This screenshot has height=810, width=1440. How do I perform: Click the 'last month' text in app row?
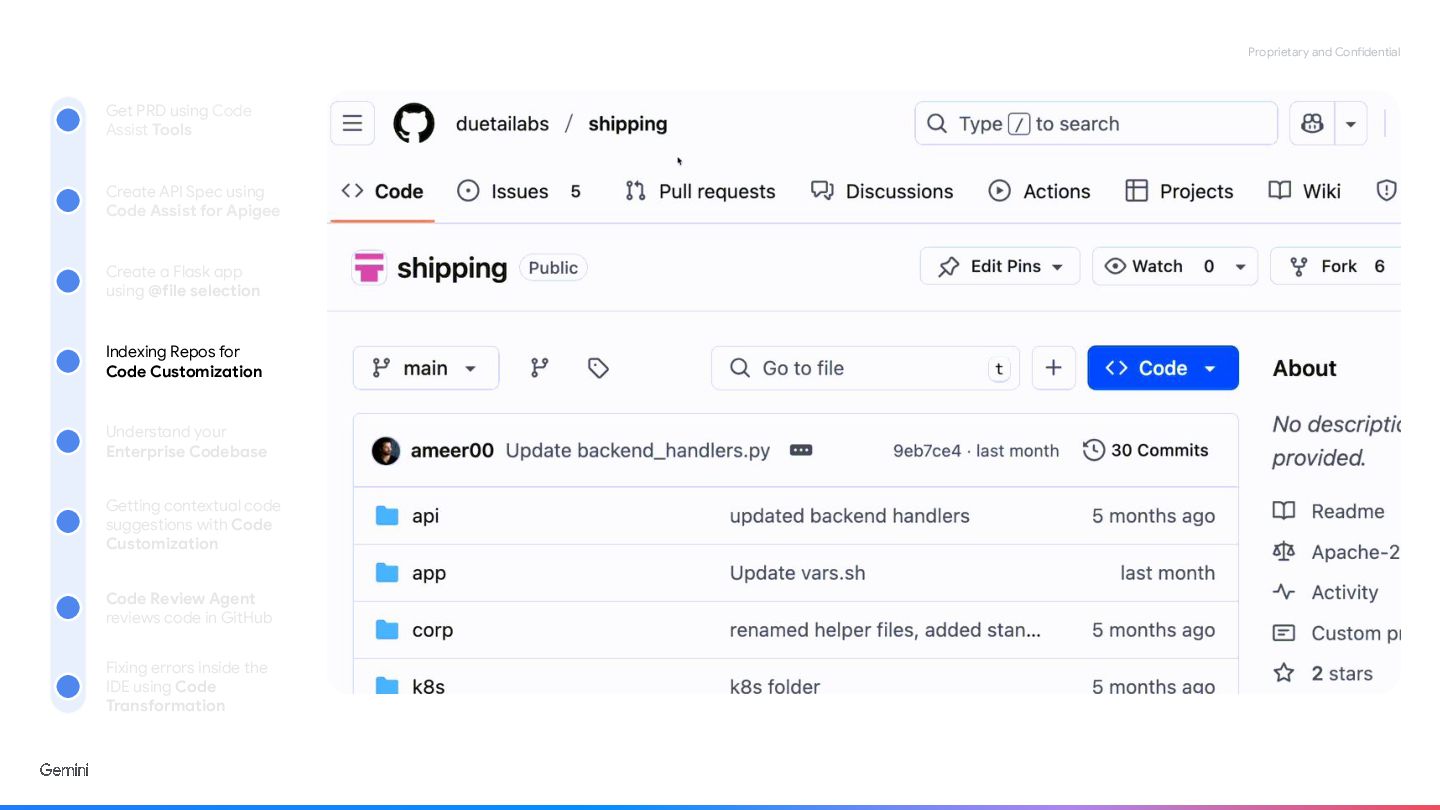(x=1167, y=573)
